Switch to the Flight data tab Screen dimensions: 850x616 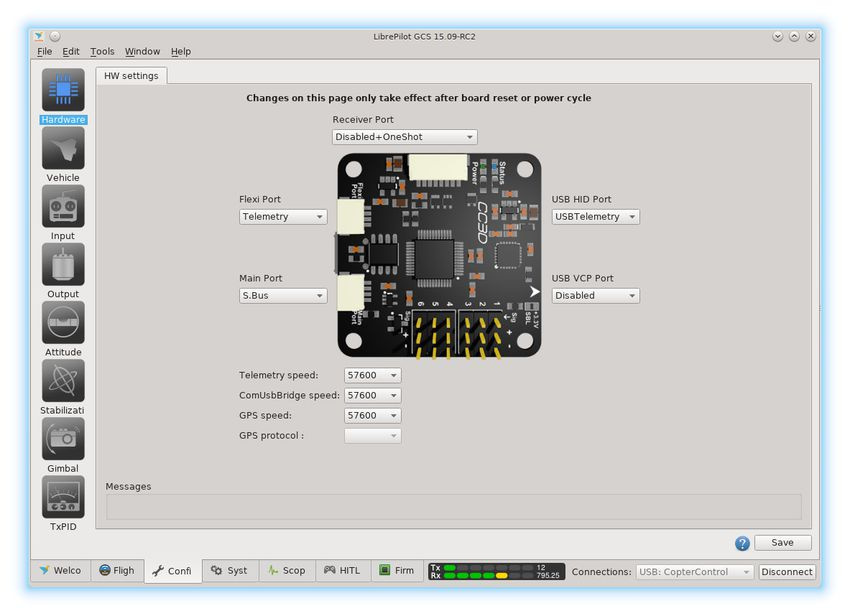click(117, 570)
